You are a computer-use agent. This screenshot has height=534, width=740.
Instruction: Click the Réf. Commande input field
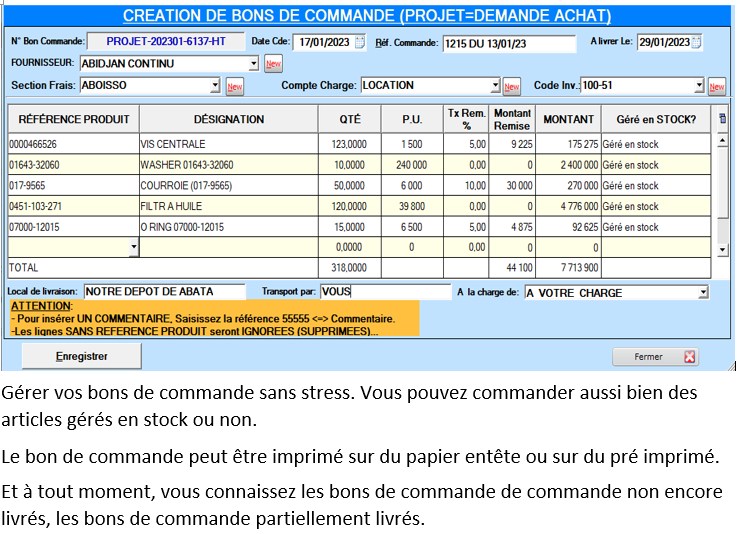(x=509, y=44)
